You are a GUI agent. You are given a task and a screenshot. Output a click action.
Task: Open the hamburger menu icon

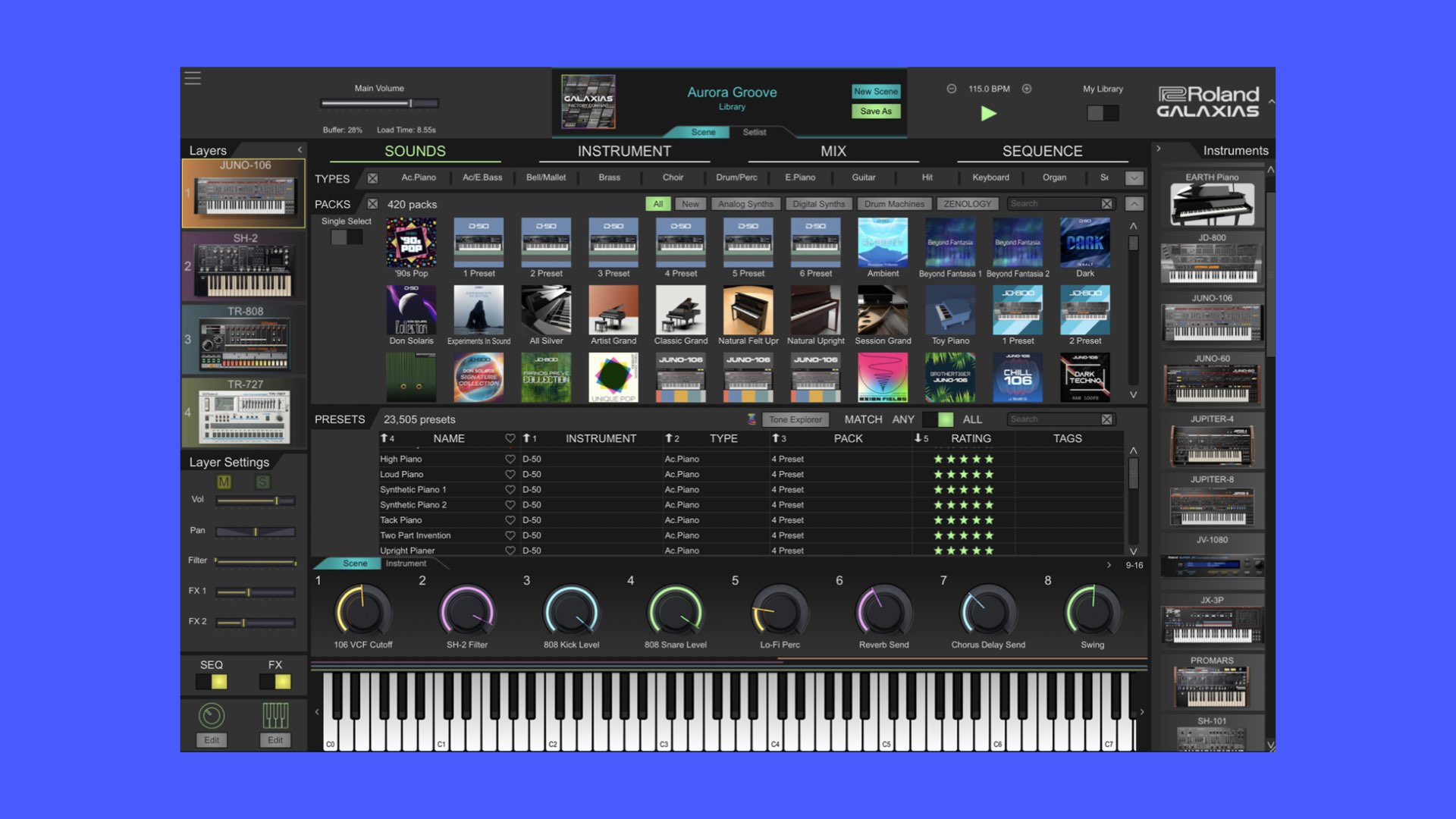[193, 78]
